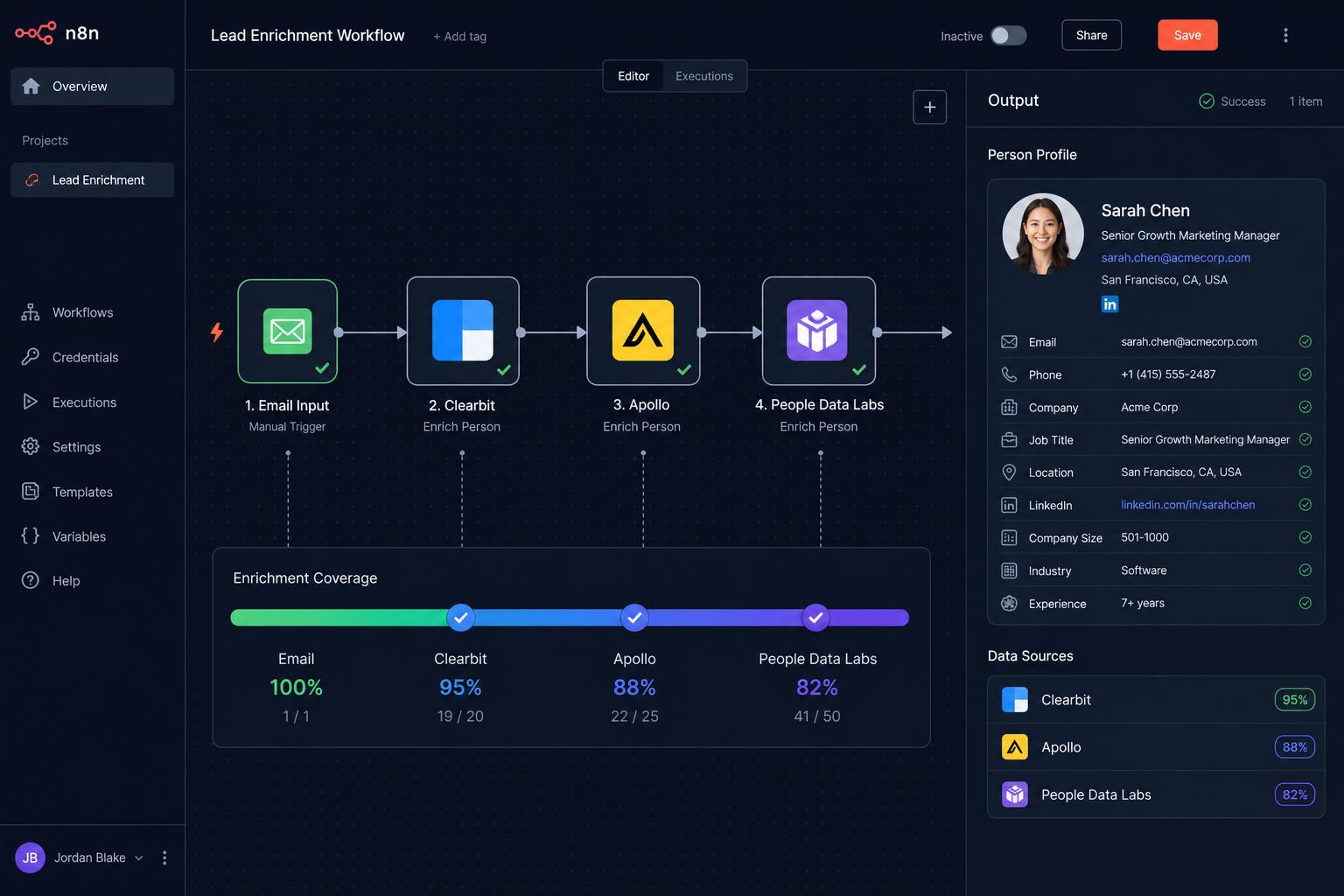Click the Experience row verified checkmark
Screen dimensions: 1344x896
pos(1305,603)
